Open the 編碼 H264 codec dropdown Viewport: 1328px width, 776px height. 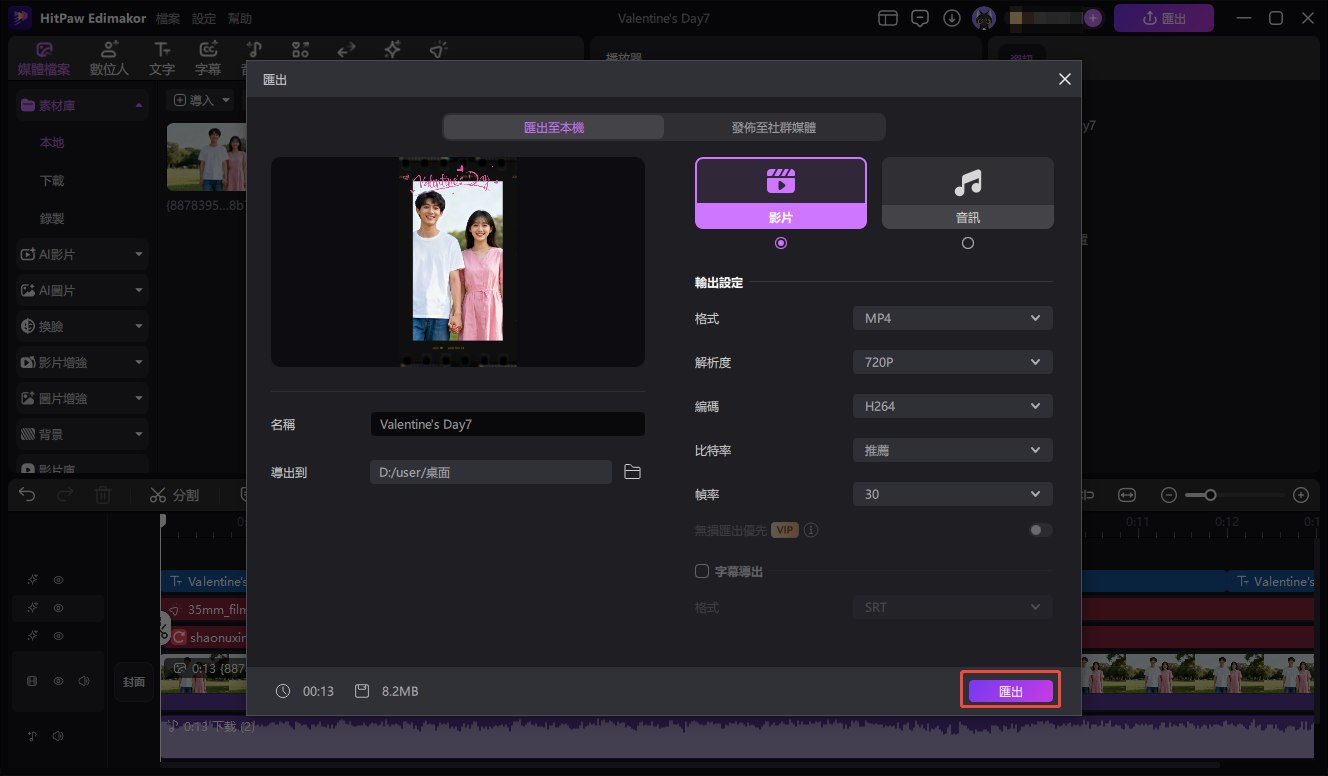click(x=952, y=406)
